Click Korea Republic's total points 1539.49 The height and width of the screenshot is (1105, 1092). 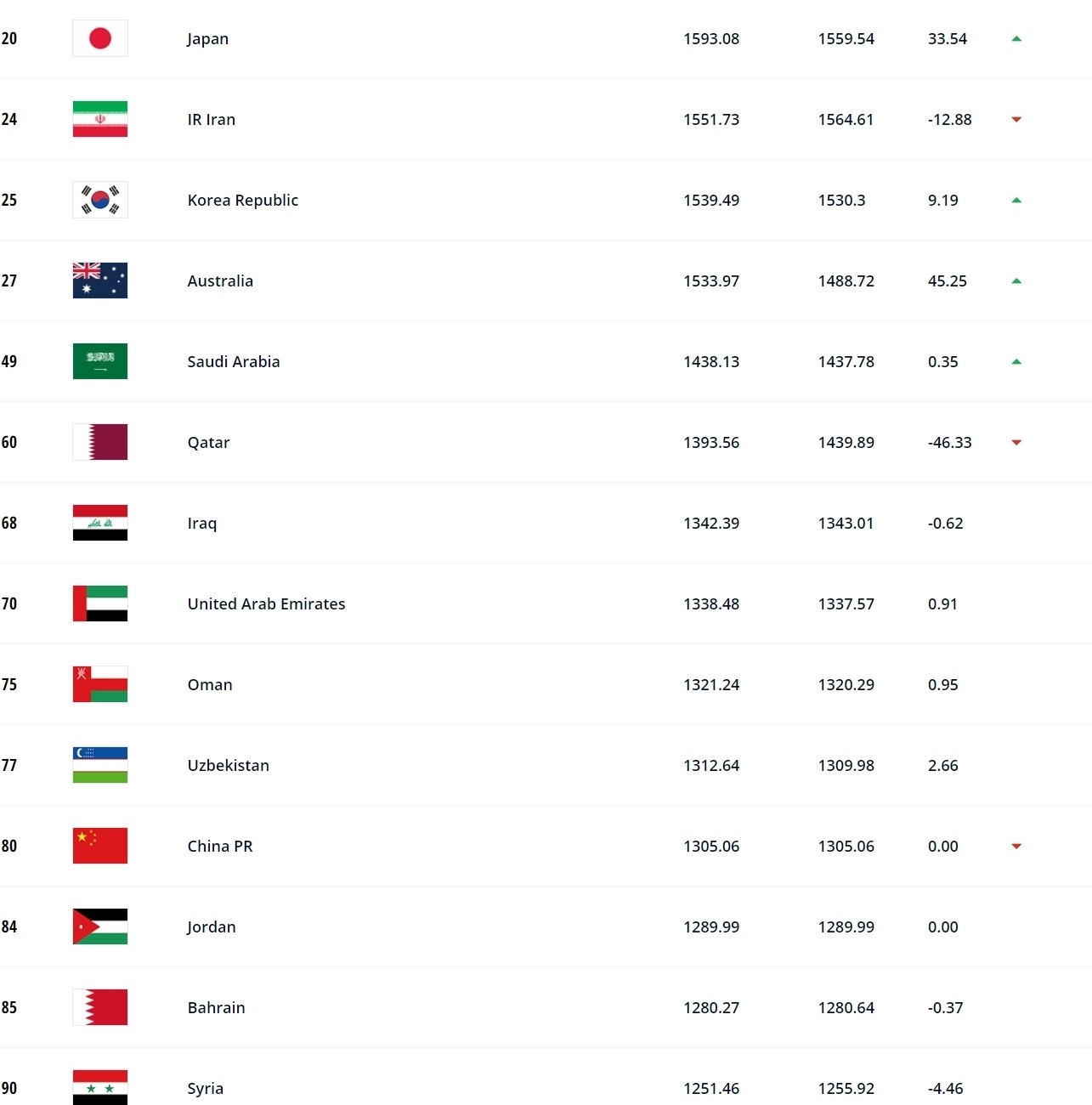[711, 200]
